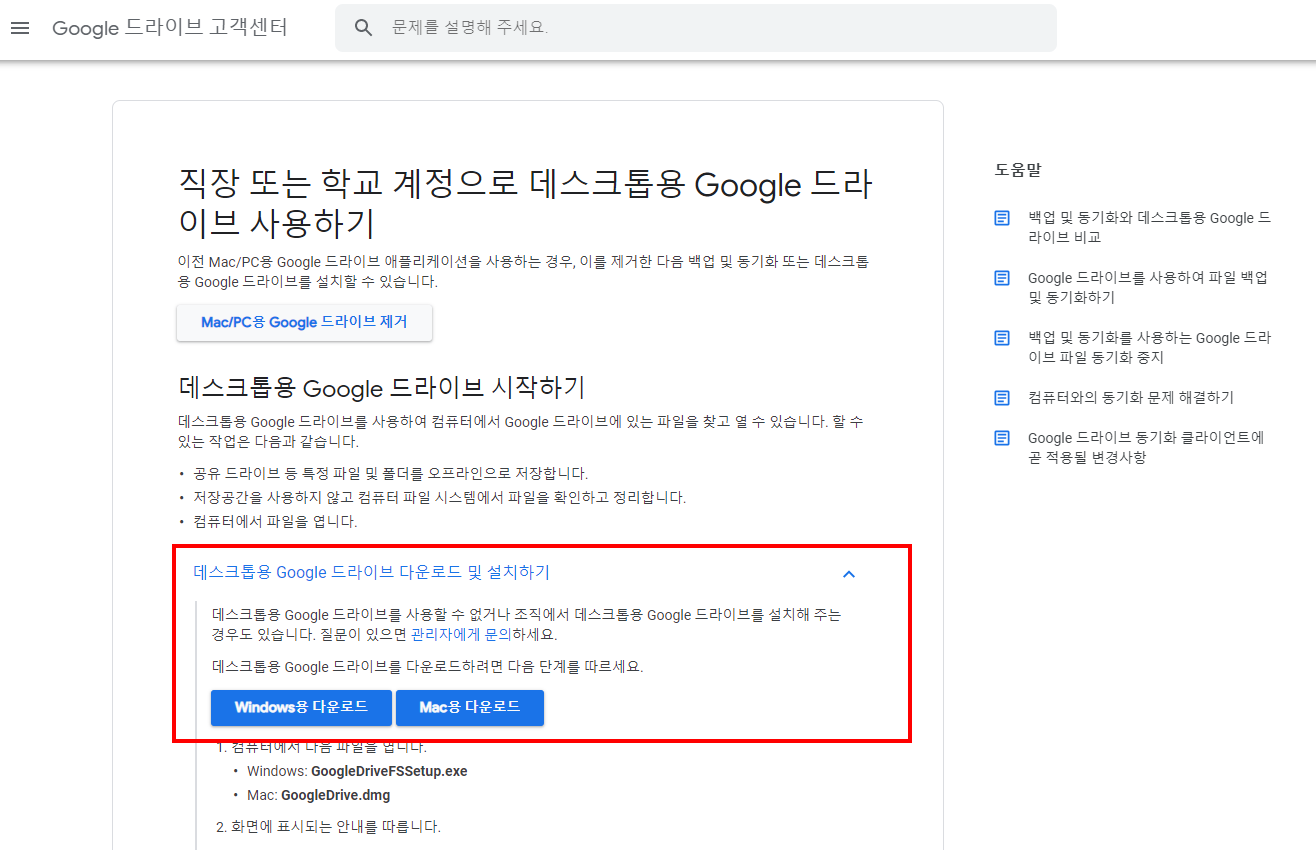Click the document icon beside 백업 및 동기화와 데스크톱용 비교
Viewport: 1316px width, 850px height.
click(1002, 218)
